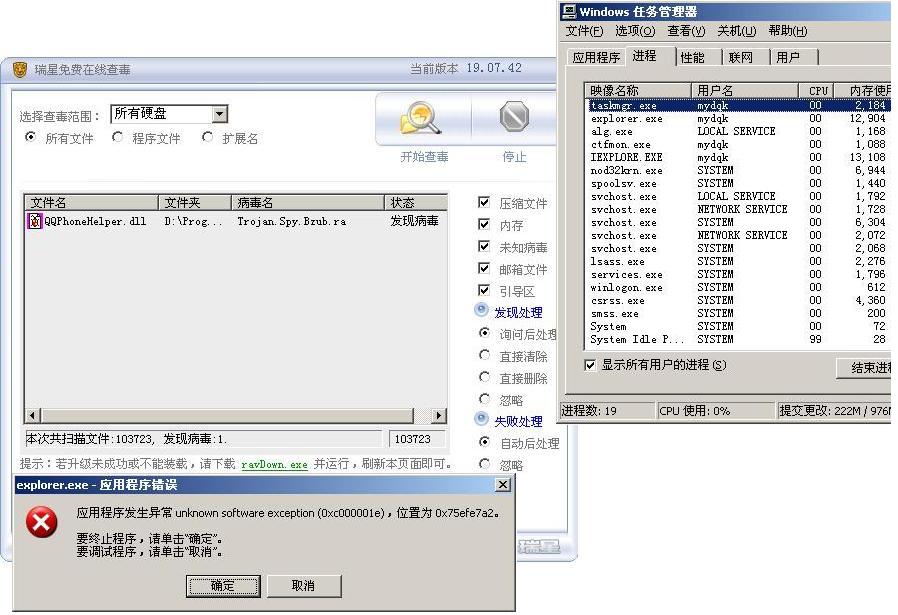This screenshot has height=615, width=898.
Task: Toggle the 邮箱文件 checkbox
Action: [484, 268]
